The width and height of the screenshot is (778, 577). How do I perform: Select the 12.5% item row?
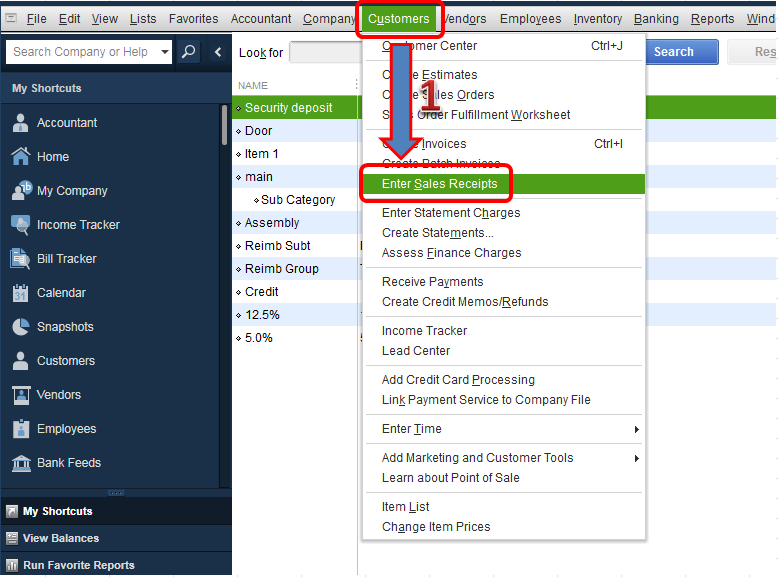tap(295, 315)
